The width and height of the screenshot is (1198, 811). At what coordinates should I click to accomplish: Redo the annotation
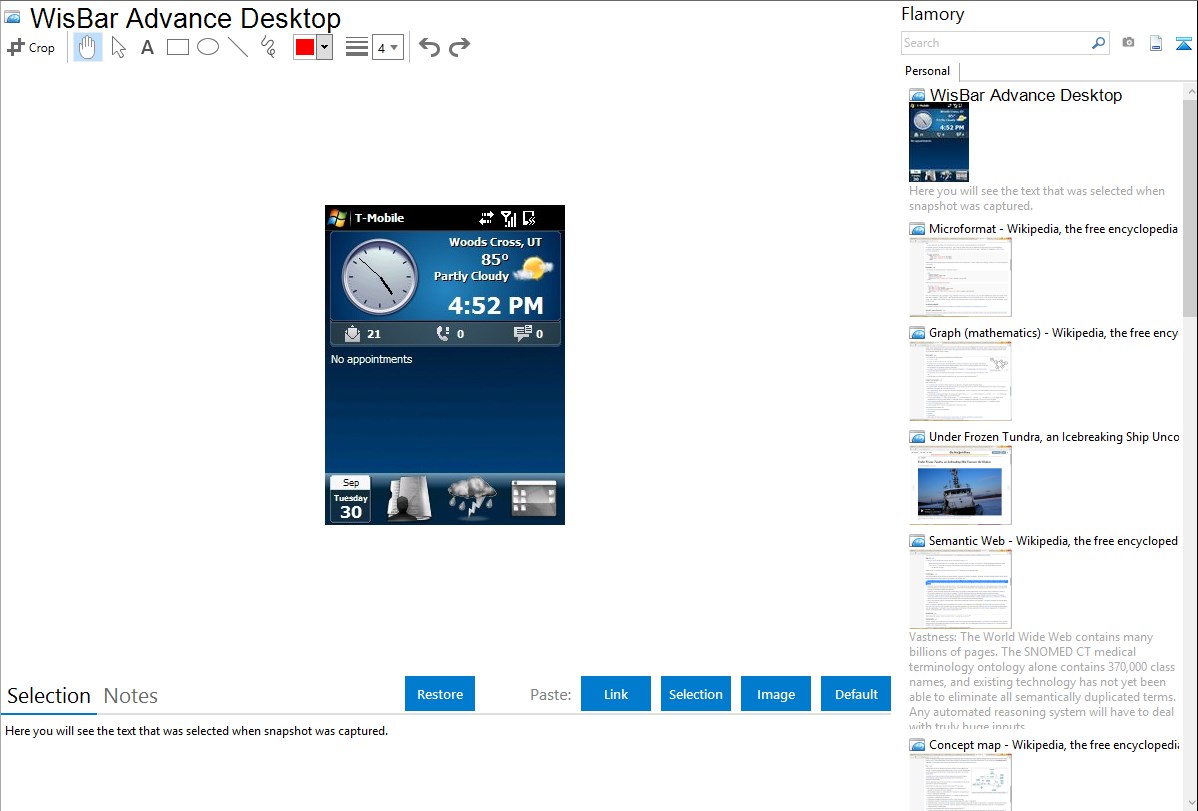459,47
